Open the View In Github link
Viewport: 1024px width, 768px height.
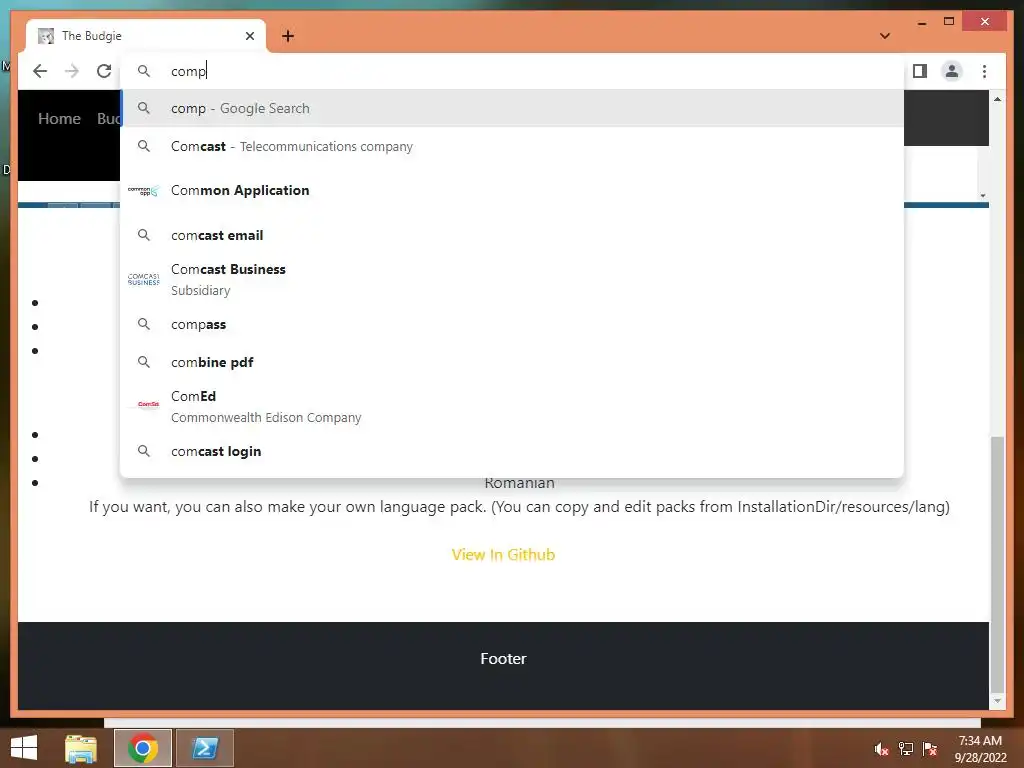pyautogui.click(x=504, y=555)
